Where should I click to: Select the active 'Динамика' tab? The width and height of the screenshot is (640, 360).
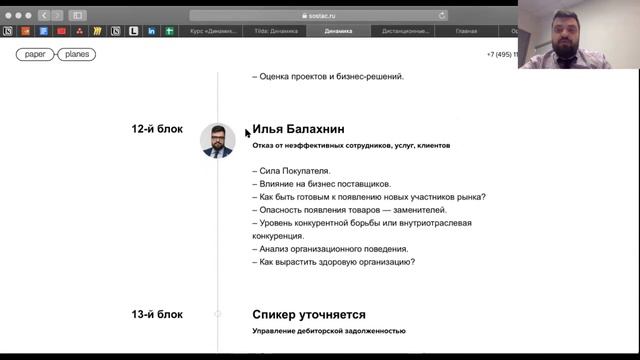pyautogui.click(x=338, y=31)
